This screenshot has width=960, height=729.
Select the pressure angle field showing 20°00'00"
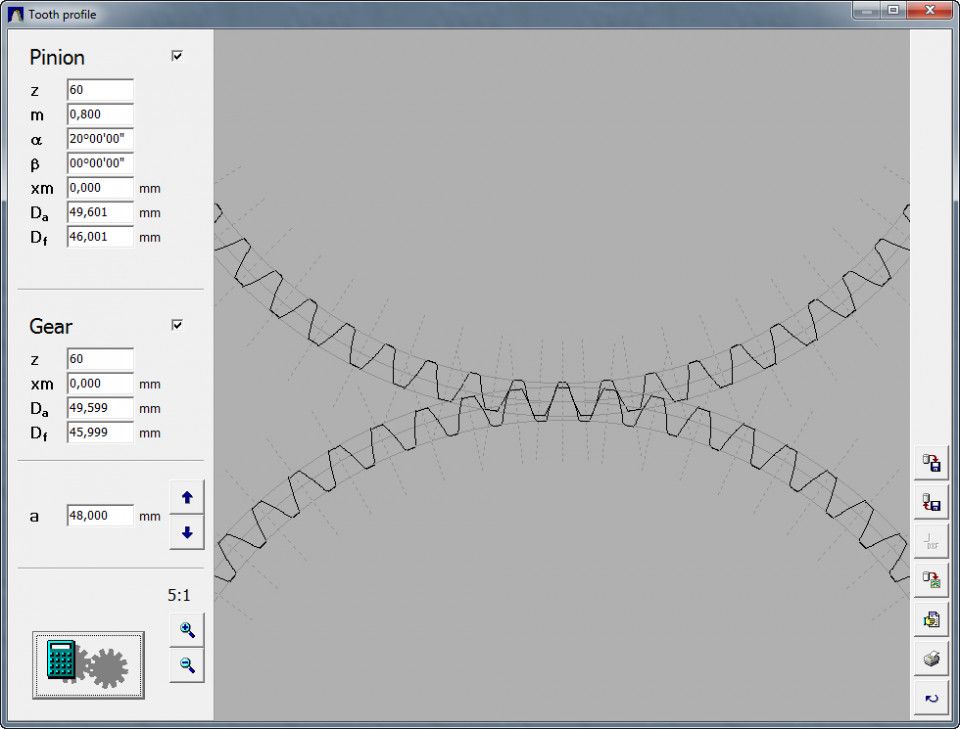coord(98,138)
